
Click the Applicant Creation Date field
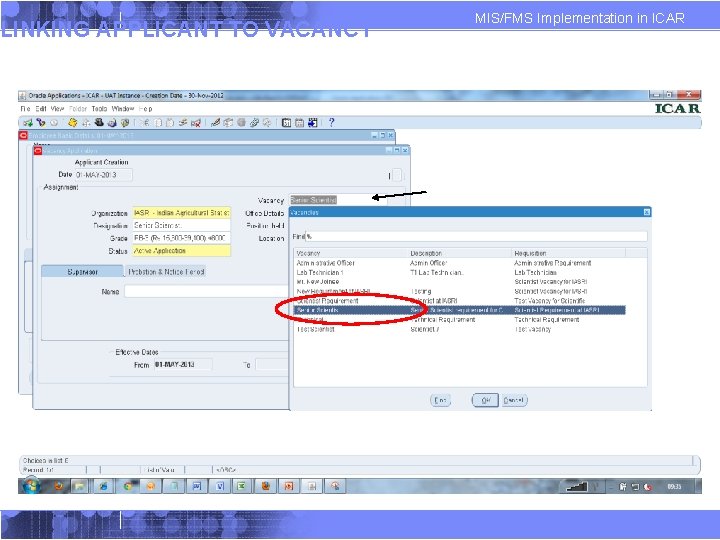click(103, 174)
